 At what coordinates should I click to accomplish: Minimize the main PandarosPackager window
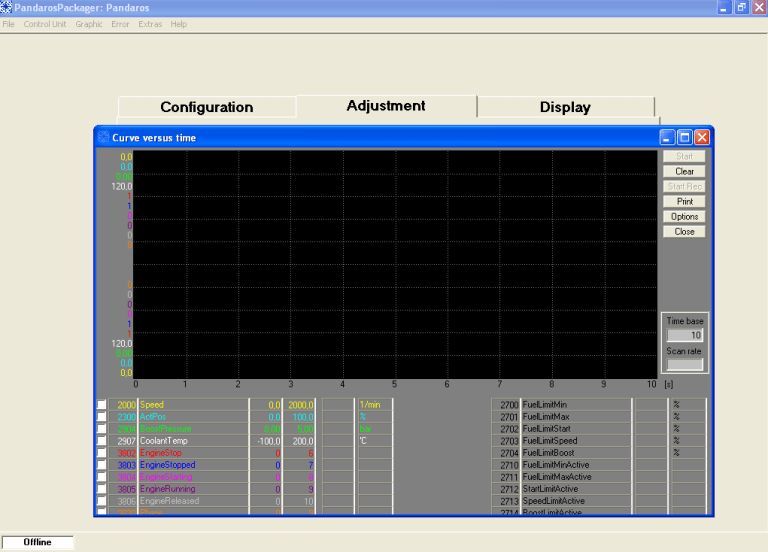coord(724,7)
